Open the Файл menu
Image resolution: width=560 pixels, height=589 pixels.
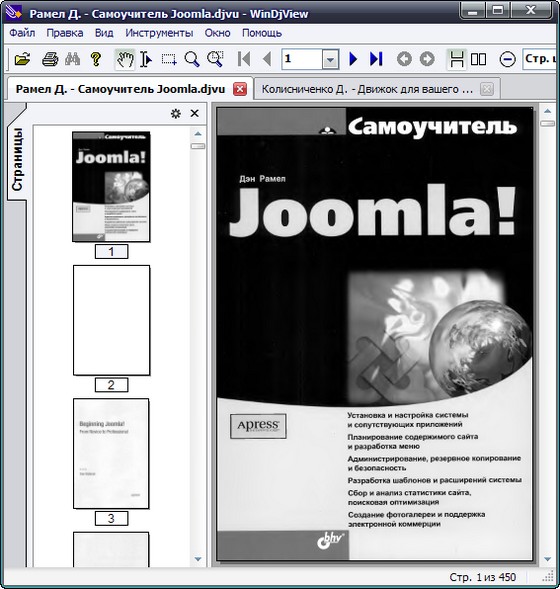(x=22, y=33)
